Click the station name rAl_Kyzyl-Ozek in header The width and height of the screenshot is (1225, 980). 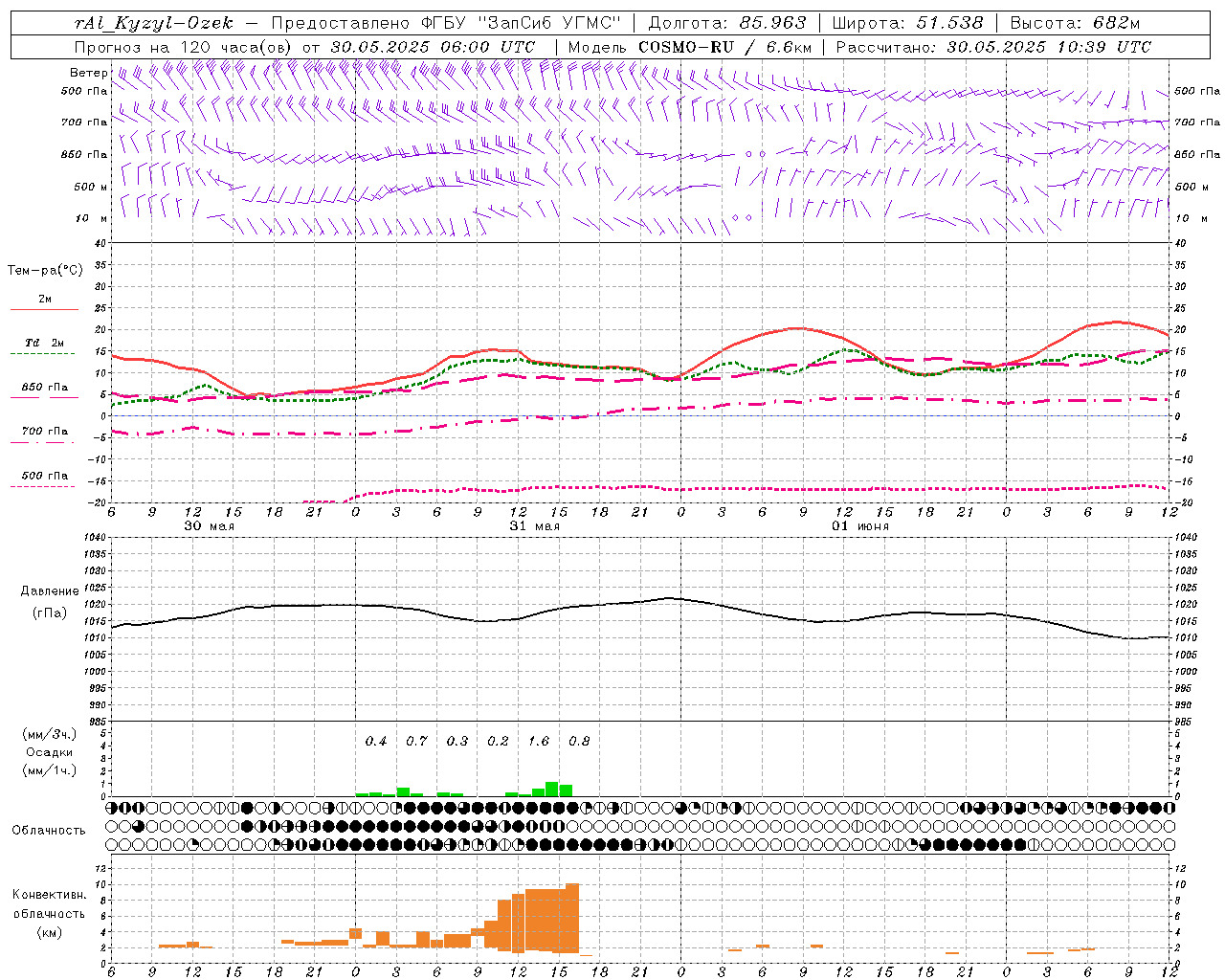[x=153, y=23]
